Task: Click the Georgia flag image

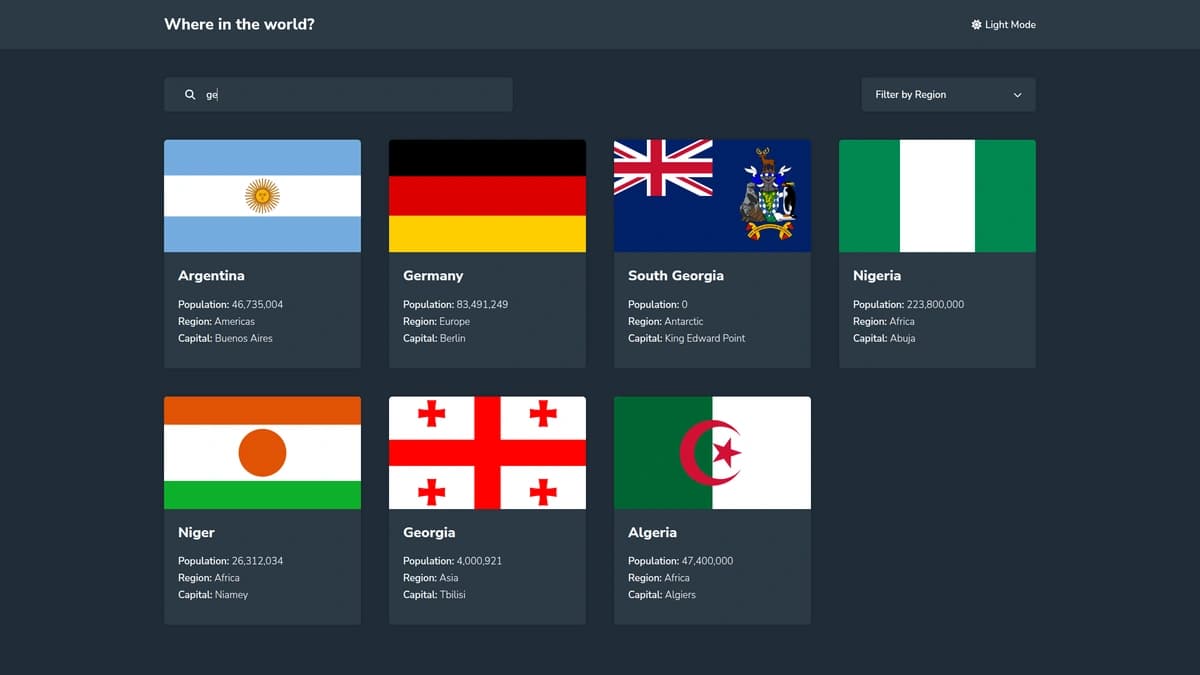Action: (487, 452)
